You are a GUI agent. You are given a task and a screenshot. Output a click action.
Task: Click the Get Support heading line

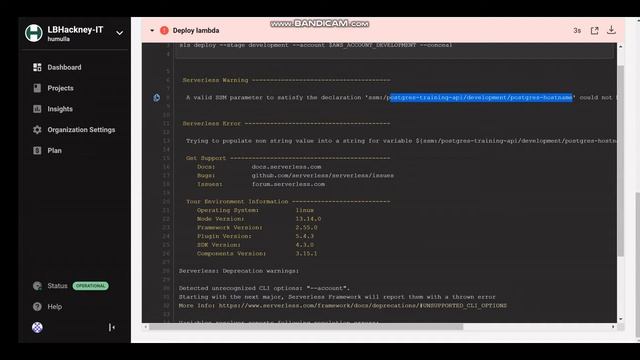[288, 158]
